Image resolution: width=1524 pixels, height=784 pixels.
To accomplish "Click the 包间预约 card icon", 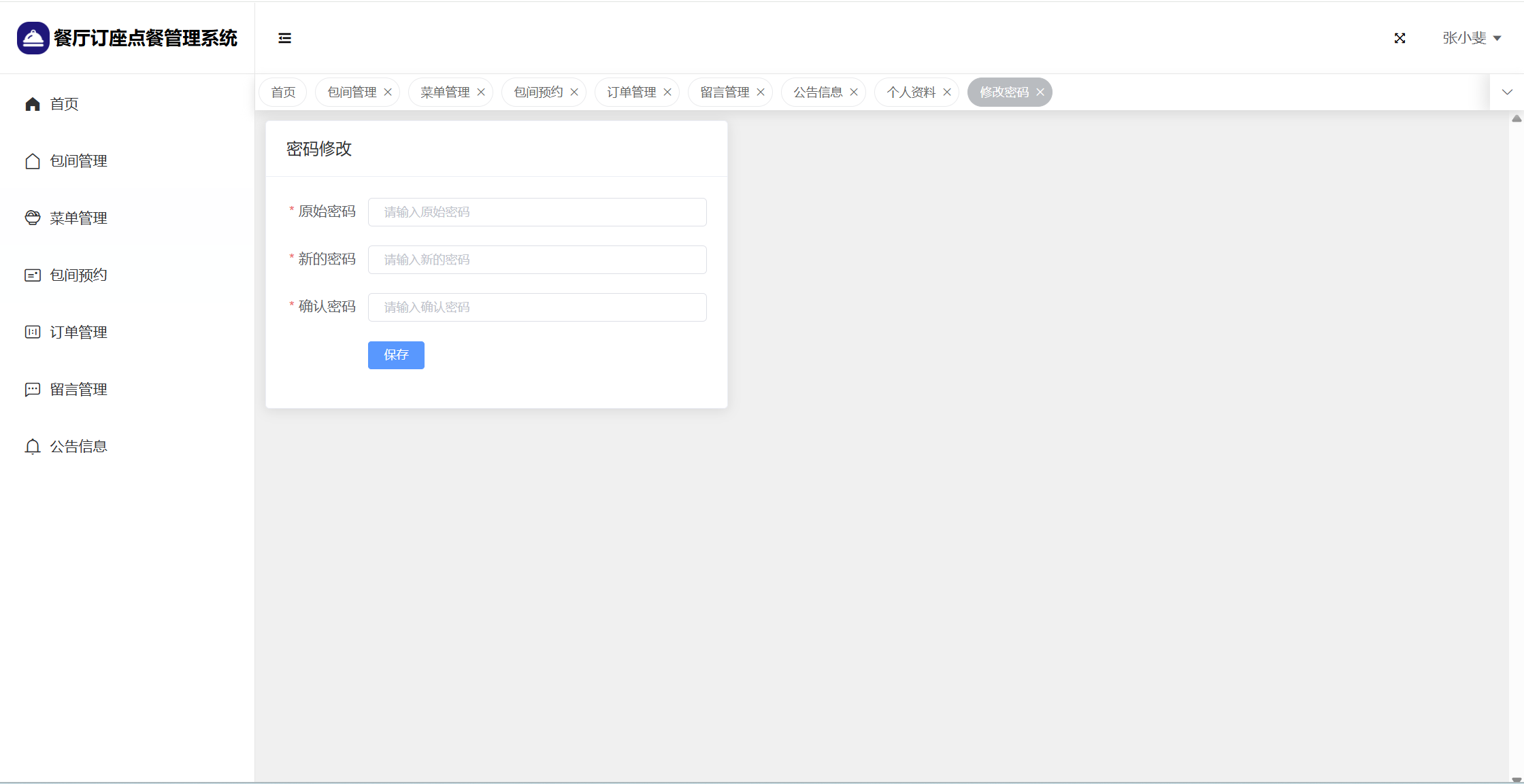I will [x=33, y=275].
